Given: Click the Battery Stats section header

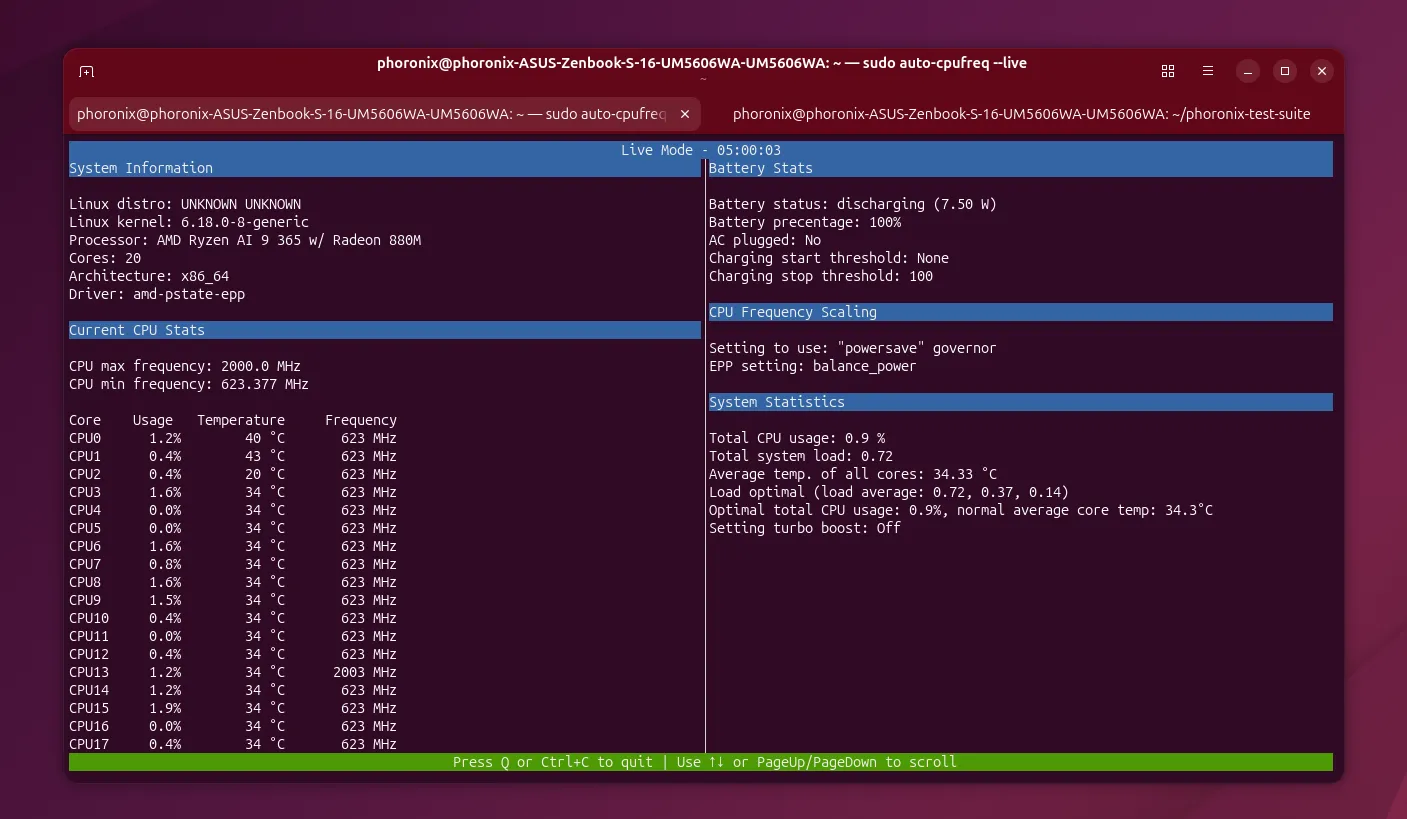Looking at the screenshot, I should (760, 168).
